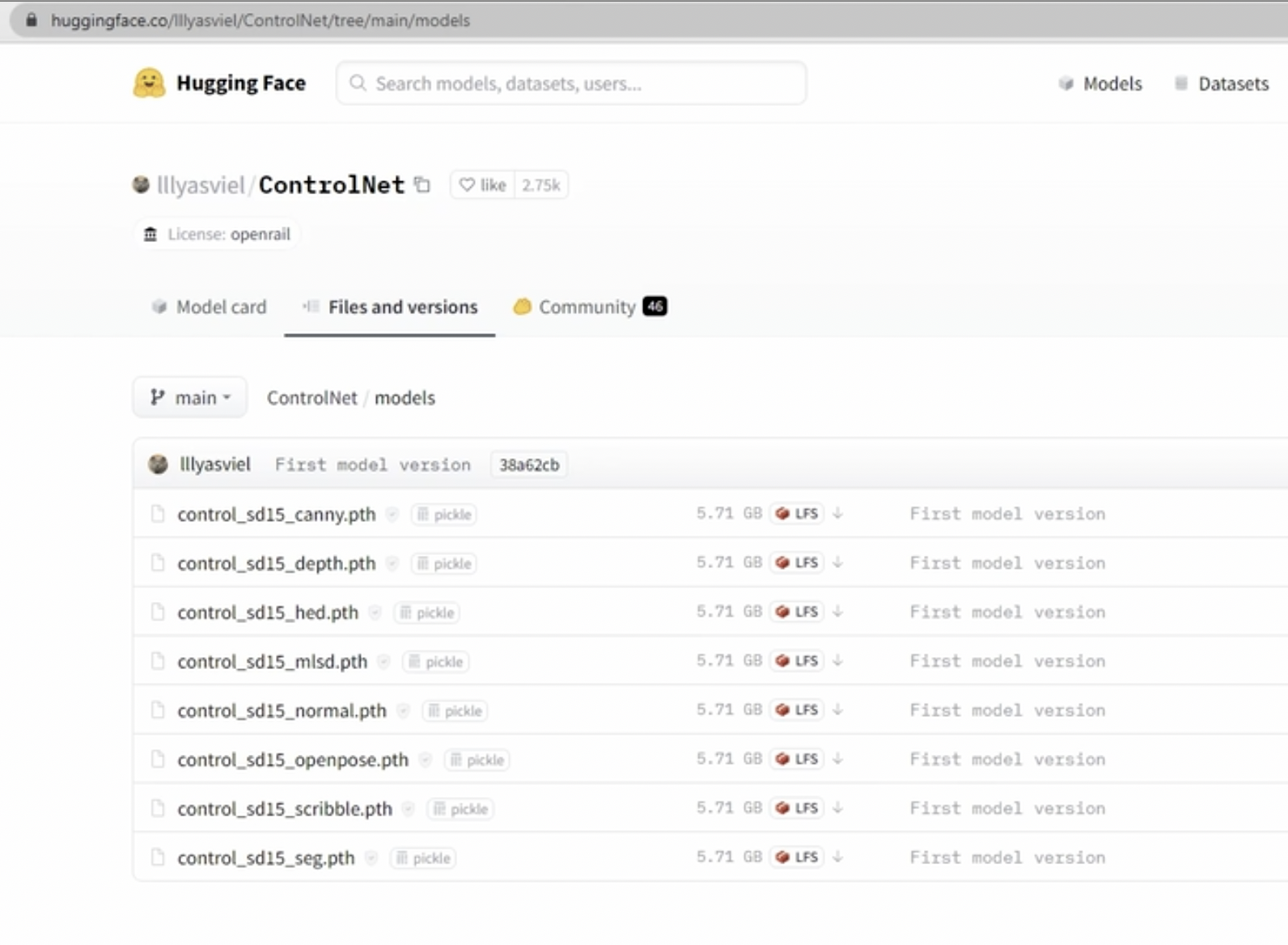Click the pickle badge for control_sd15_canny.pth

click(443, 515)
